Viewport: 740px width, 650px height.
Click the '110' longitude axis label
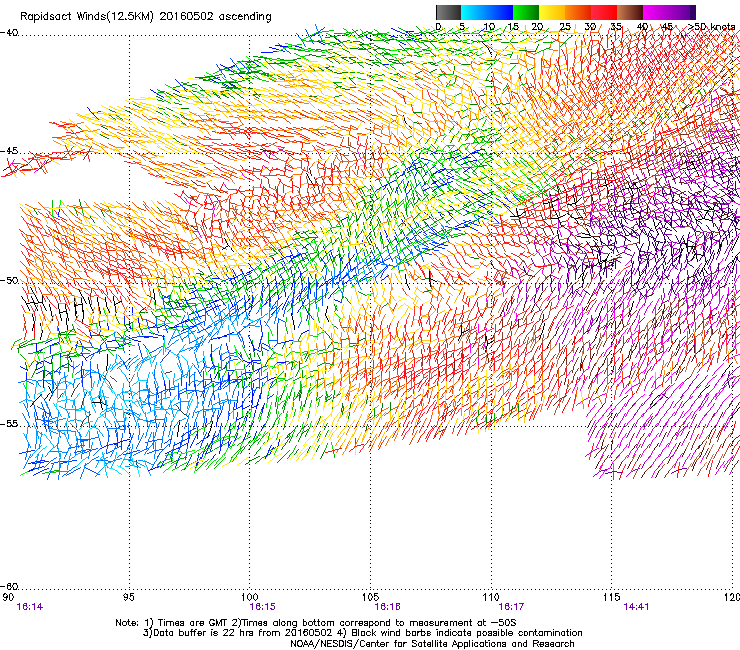click(491, 597)
